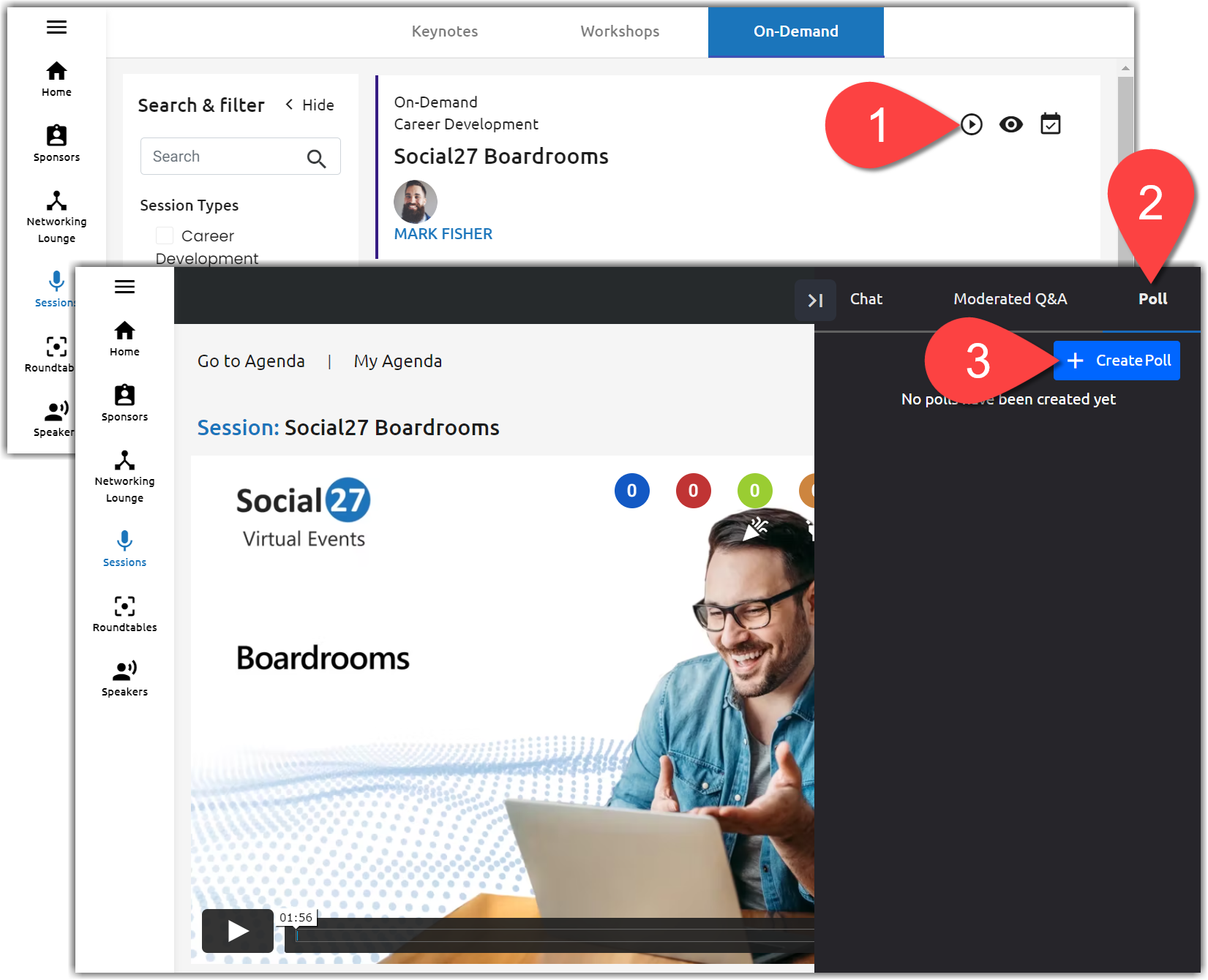Open Sponsors in back window sidebar
This screenshot has height=980, width=1208.
(56, 143)
